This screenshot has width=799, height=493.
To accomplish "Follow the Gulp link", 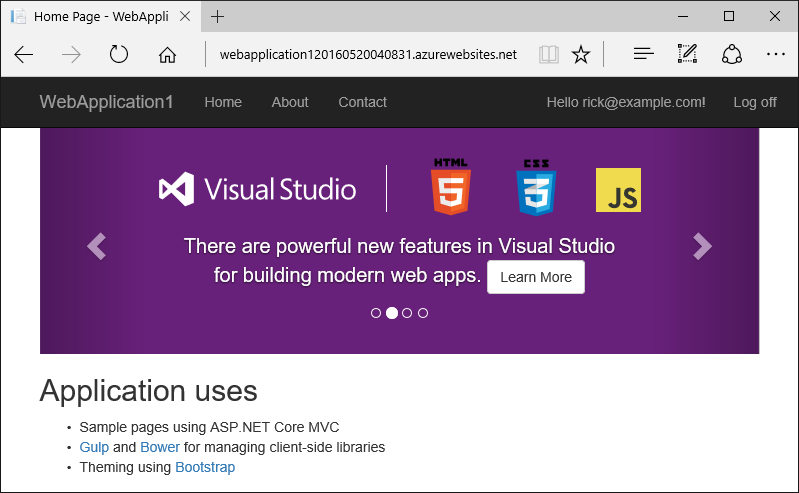I will [94, 447].
